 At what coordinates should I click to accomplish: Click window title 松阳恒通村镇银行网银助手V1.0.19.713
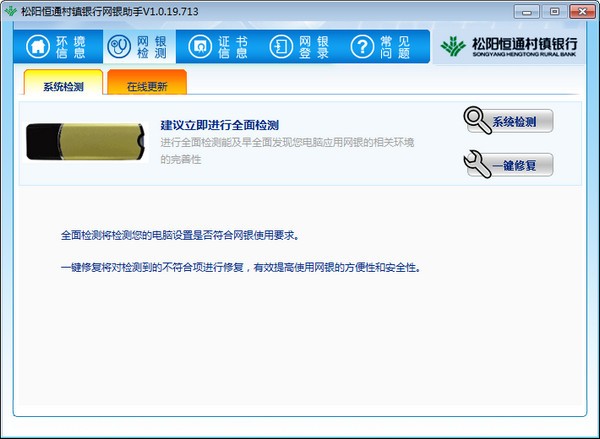pyautogui.click(x=109, y=11)
